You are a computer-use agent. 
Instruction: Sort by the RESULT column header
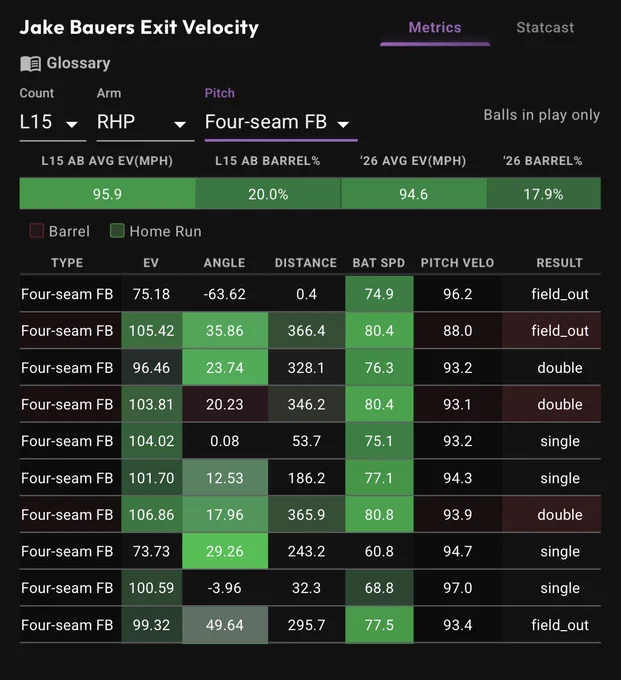(559, 263)
